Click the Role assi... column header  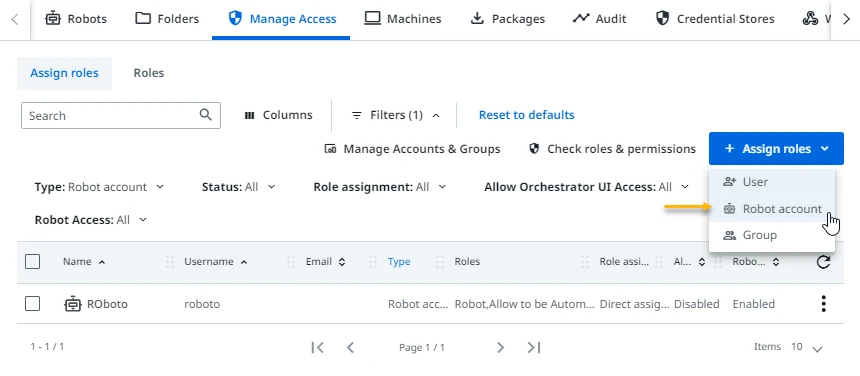coord(624,261)
